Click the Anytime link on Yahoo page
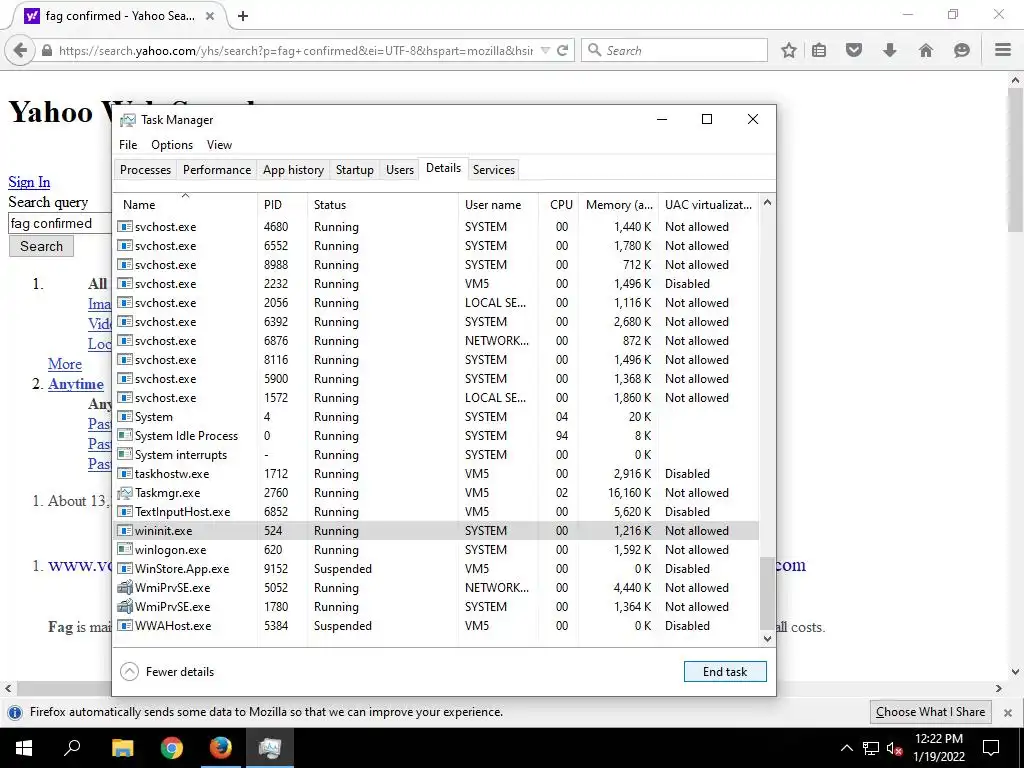 click(x=76, y=383)
